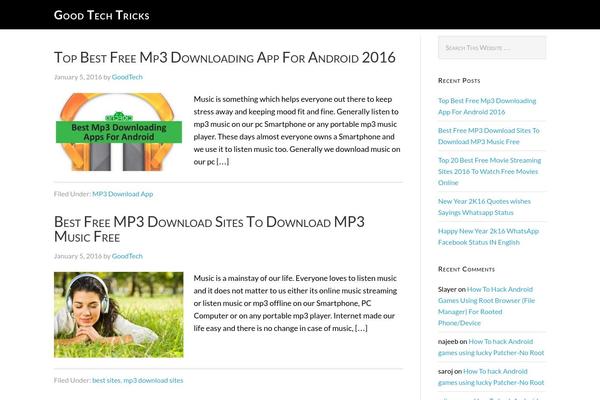Click commenter name saroj
The height and width of the screenshot is (400, 600).
click(x=445, y=371)
